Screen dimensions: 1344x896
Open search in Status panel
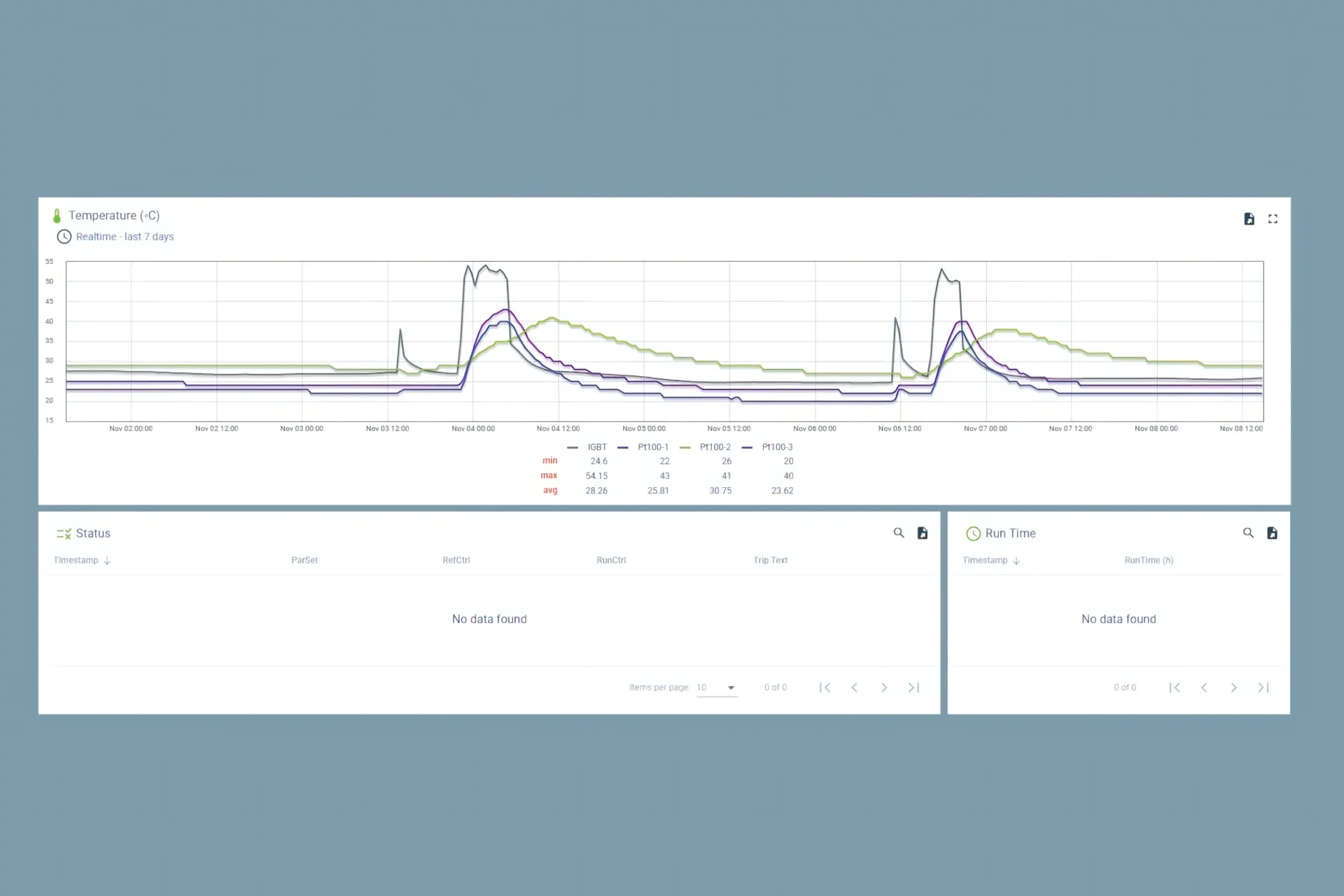tap(899, 533)
